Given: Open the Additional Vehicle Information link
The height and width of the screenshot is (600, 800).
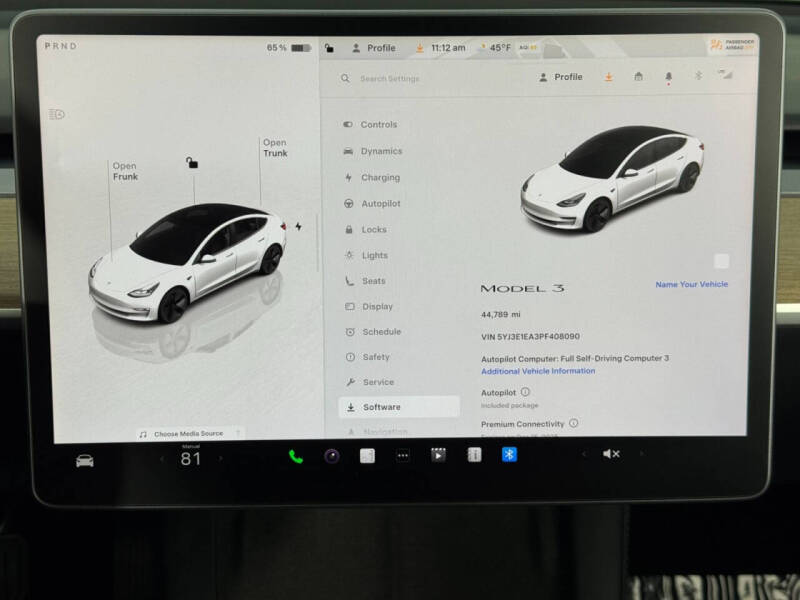Looking at the screenshot, I should click(x=537, y=371).
